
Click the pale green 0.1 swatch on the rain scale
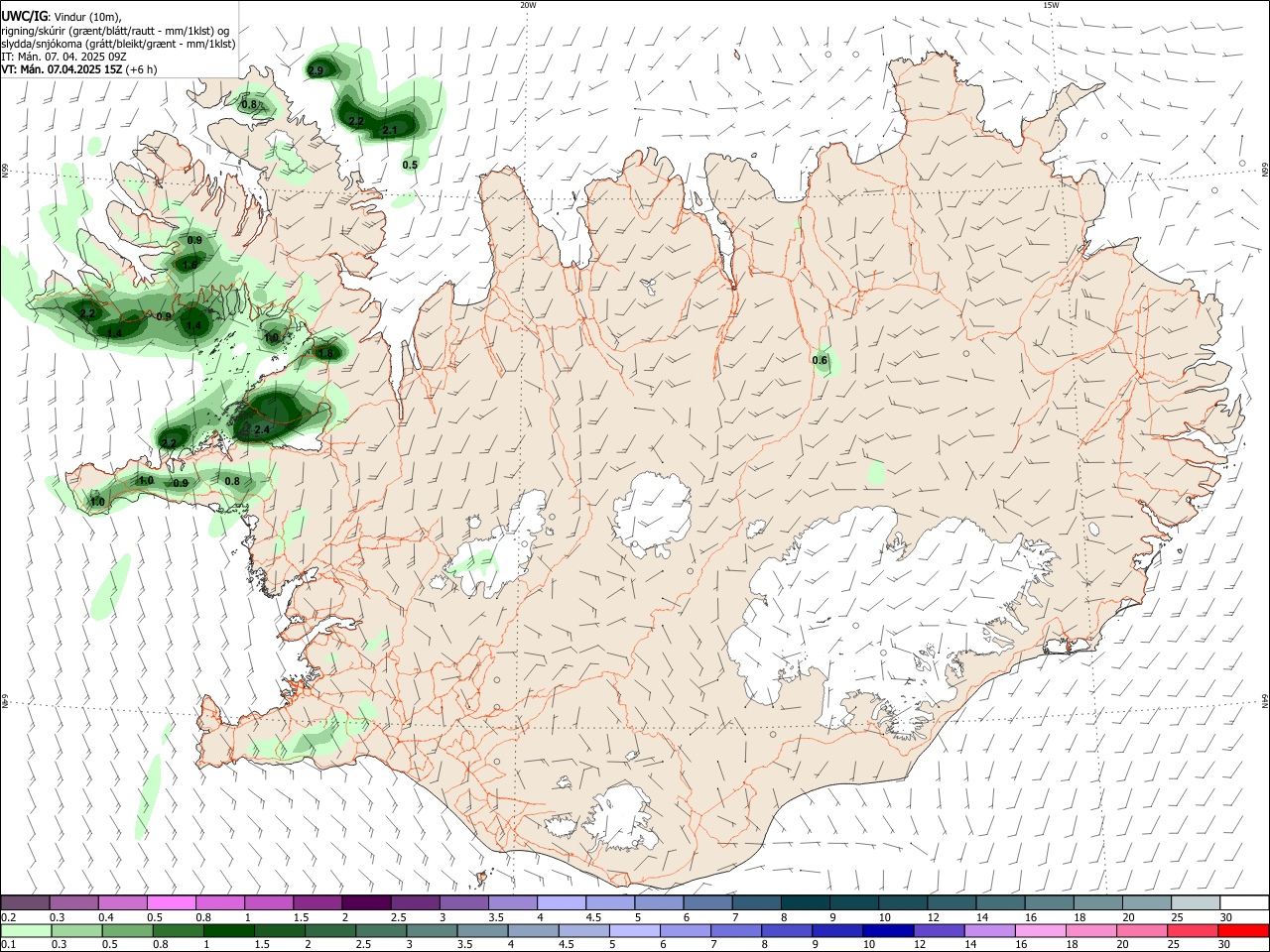click(x=27, y=930)
